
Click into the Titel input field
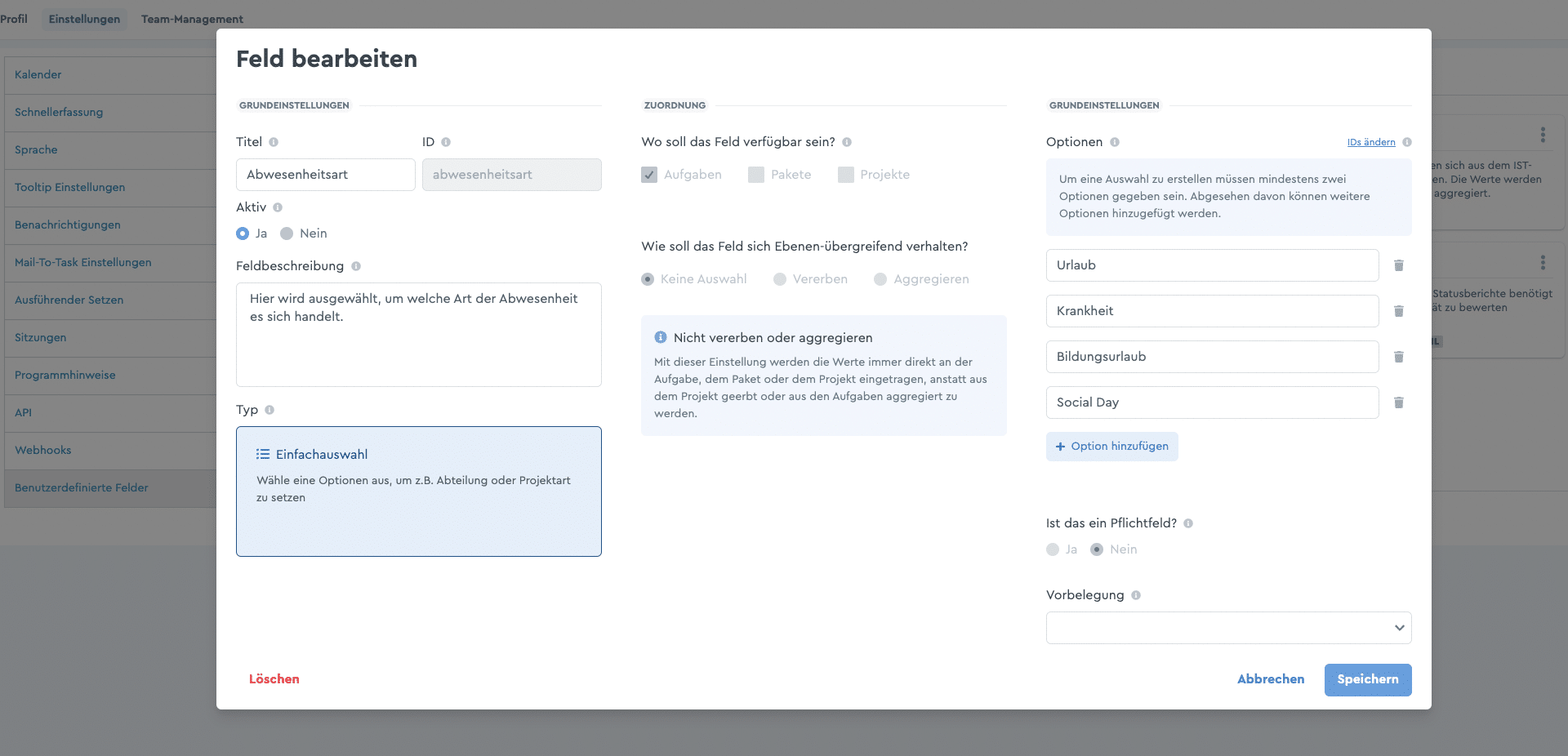326,175
